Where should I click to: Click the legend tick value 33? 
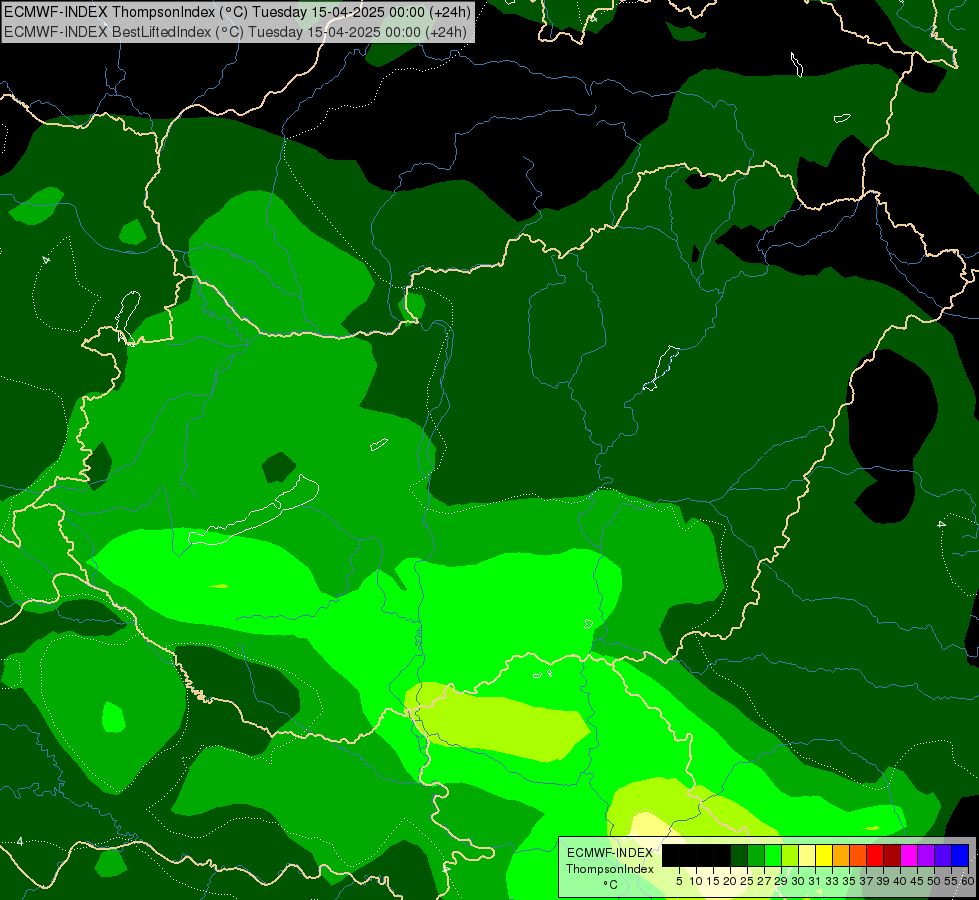(832, 881)
